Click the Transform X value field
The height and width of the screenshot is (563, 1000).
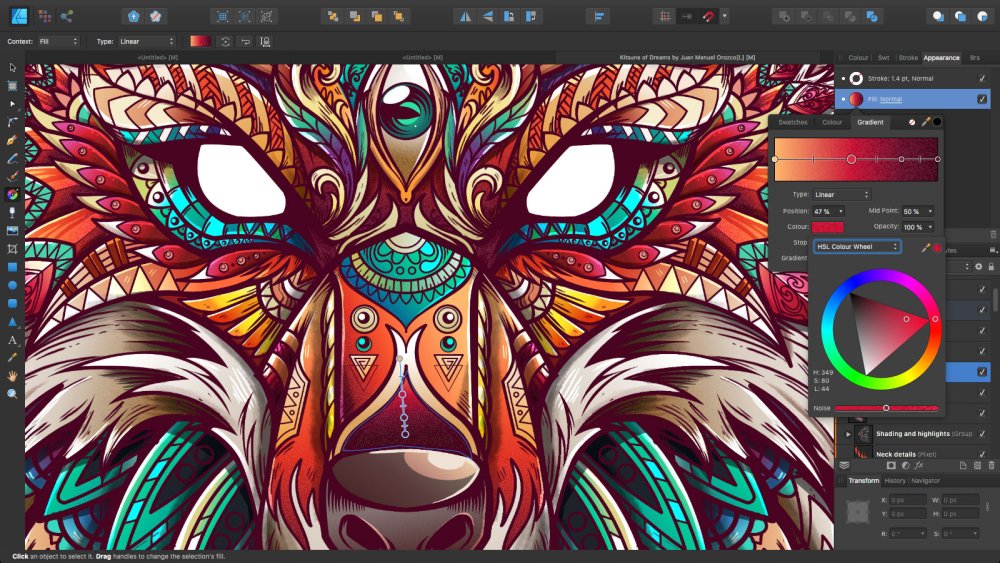coord(908,500)
